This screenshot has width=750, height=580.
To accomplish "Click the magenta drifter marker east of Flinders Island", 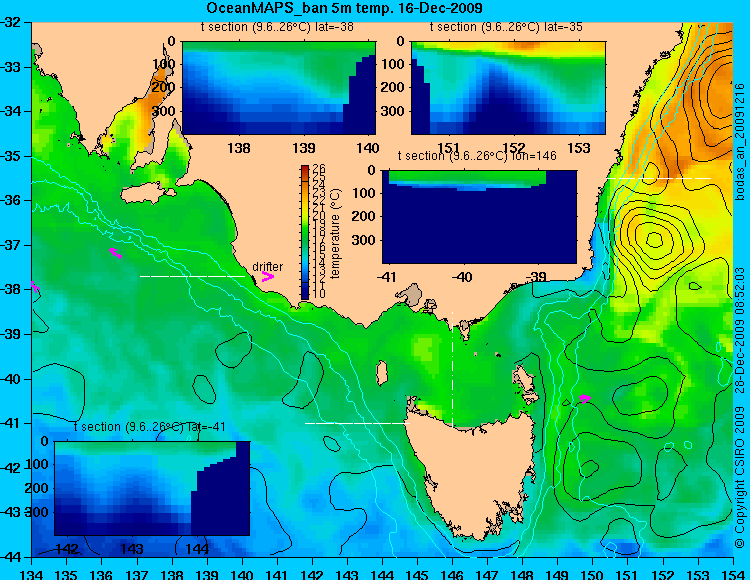I will [585, 398].
